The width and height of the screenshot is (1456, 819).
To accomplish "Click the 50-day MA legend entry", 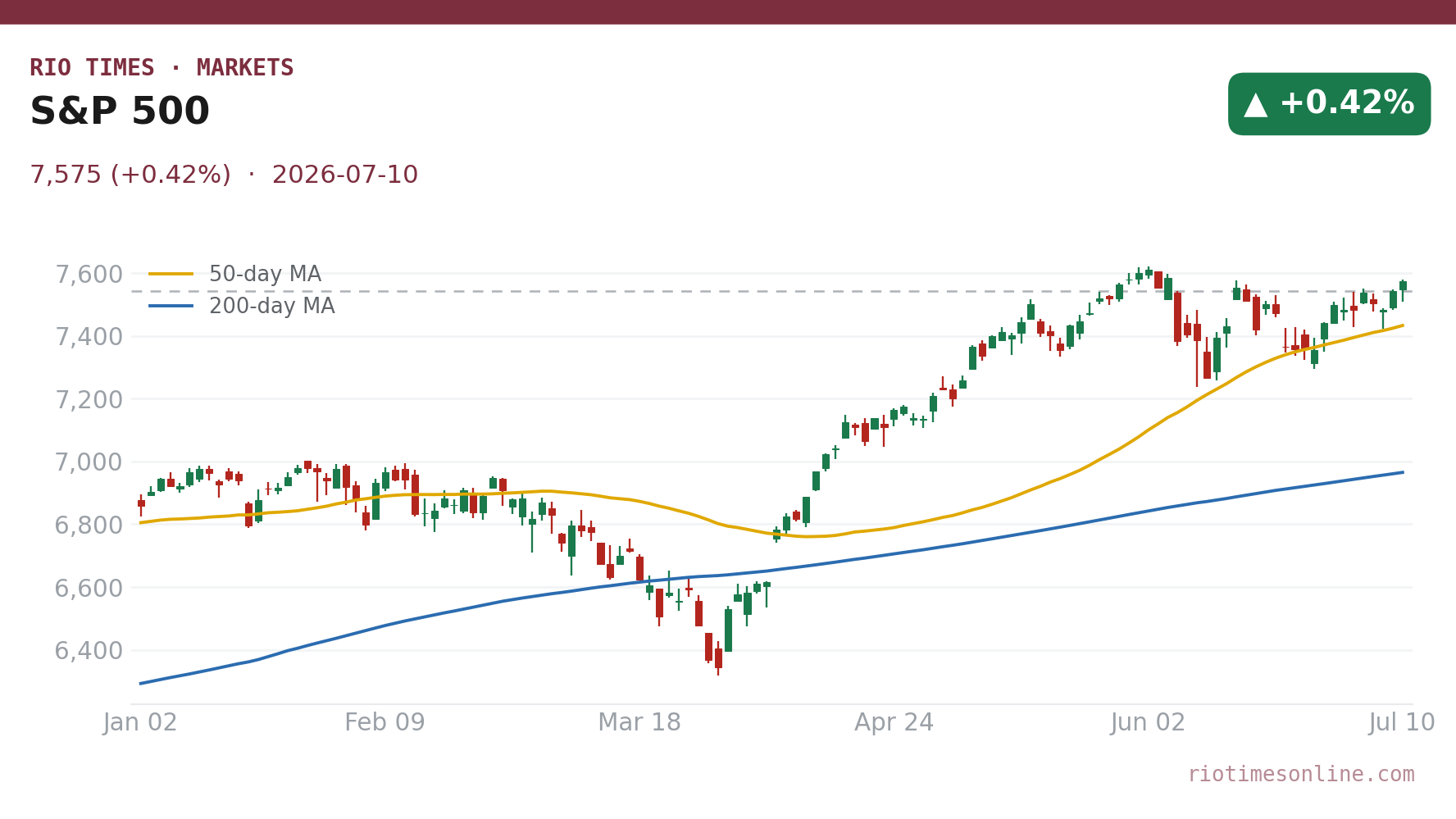I will [x=235, y=275].
